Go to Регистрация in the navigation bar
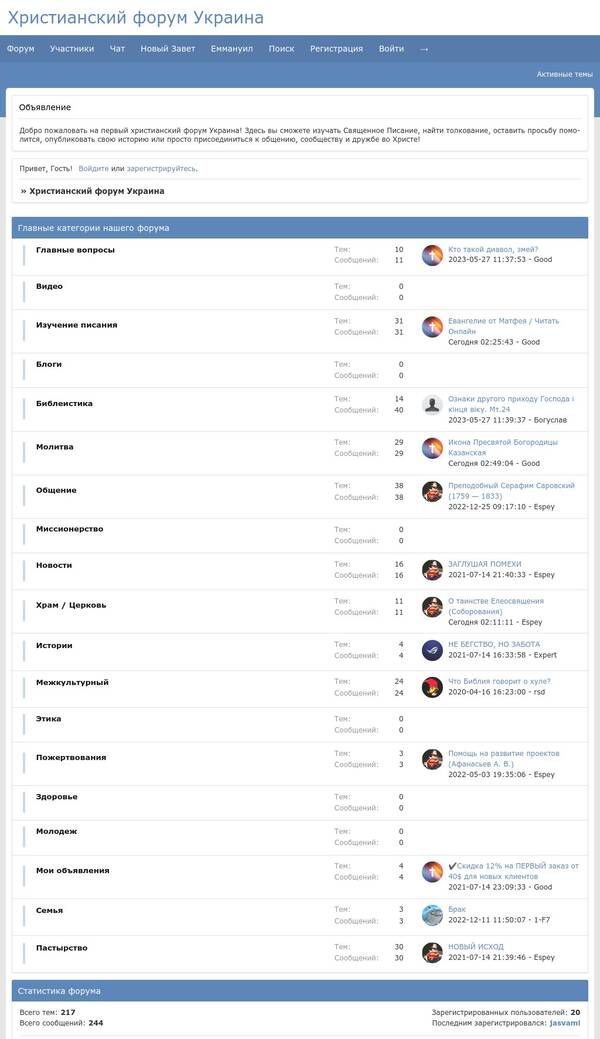Image resolution: width=600 pixels, height=1039 pixels. pyautogui.click(x=336, y=48)
